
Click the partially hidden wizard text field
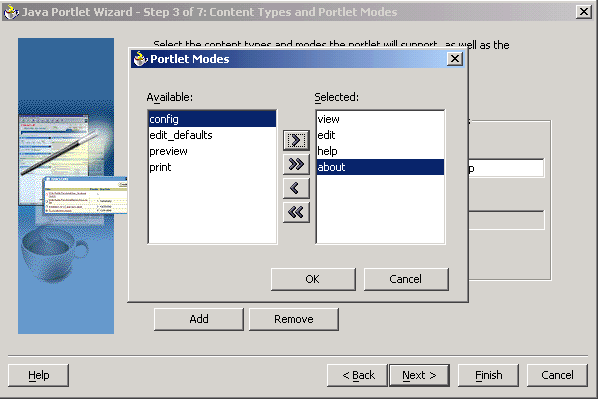(x=506, y=168)
